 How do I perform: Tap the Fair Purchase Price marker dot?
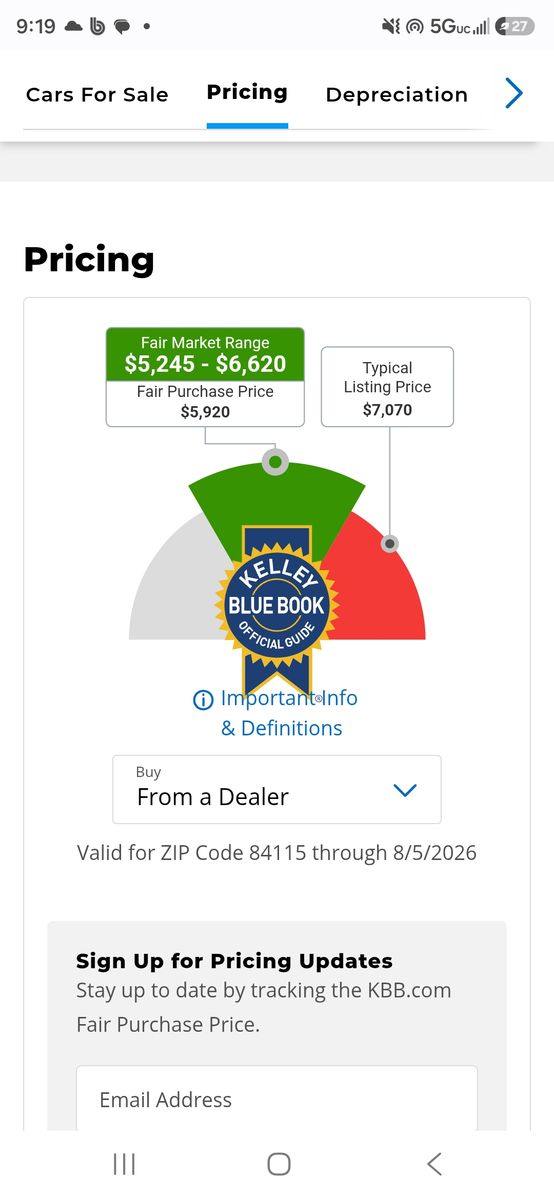[275, 462]
